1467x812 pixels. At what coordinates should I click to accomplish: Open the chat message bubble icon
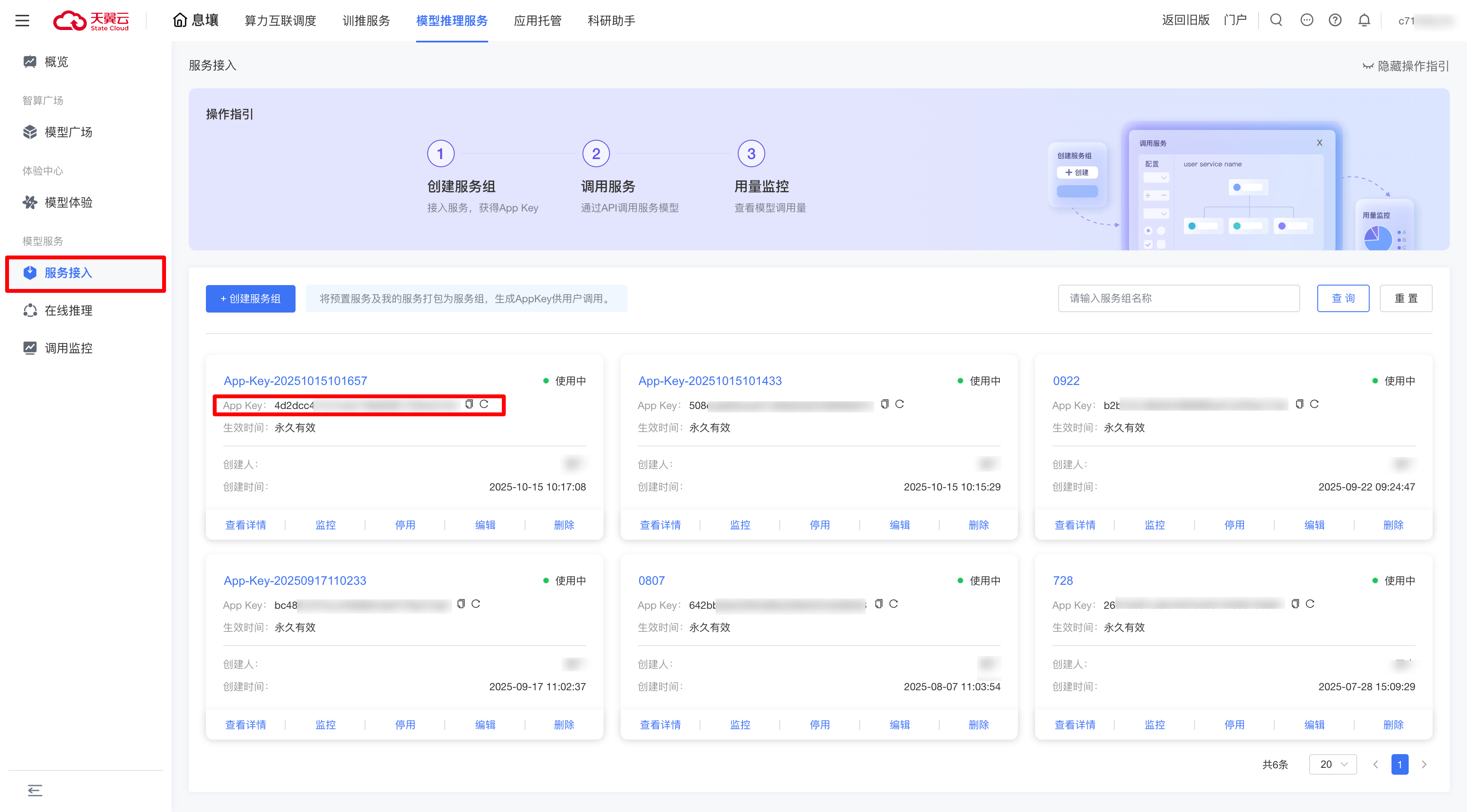tap(1307, 21)
